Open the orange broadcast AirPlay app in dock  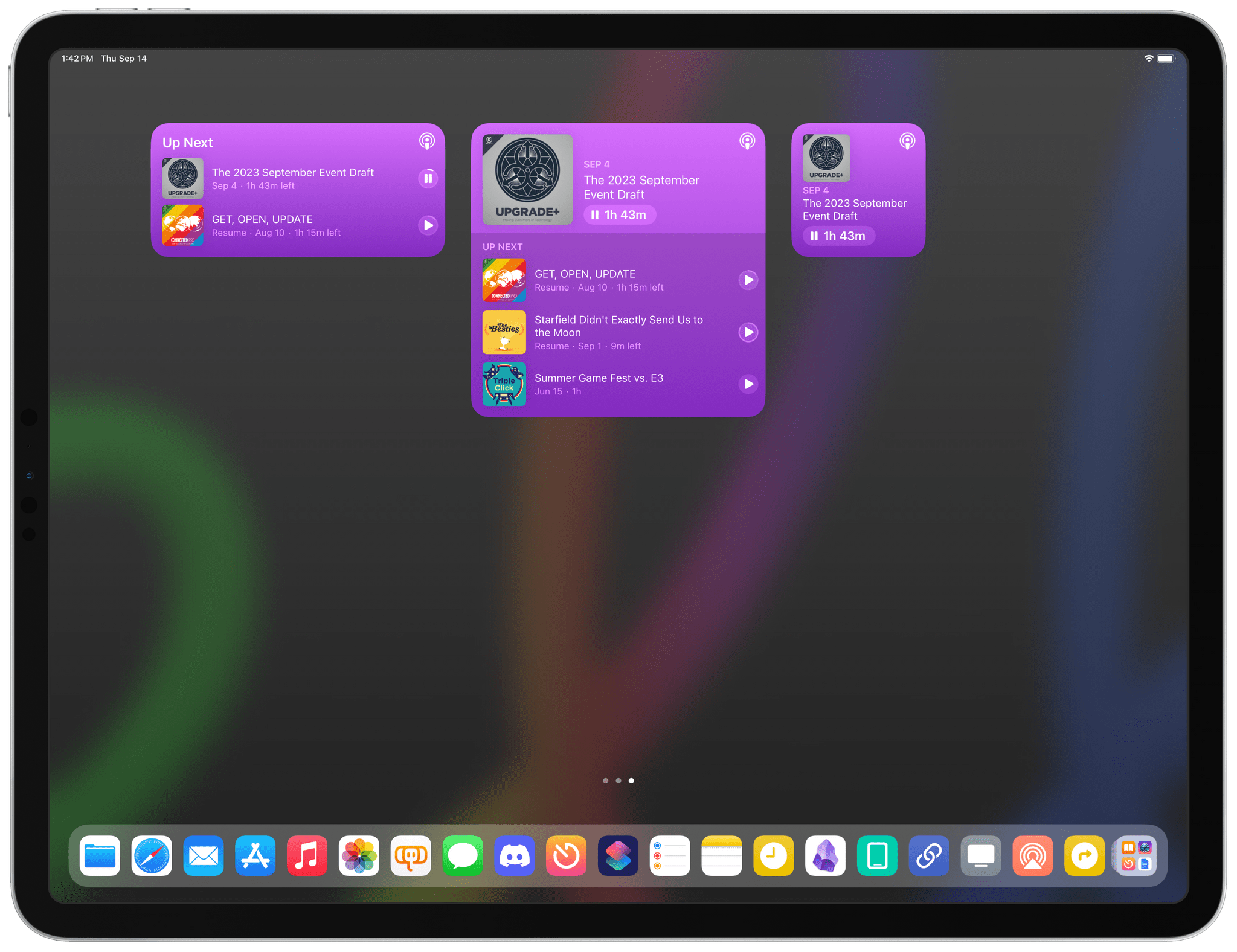[x=1033, y=855]
